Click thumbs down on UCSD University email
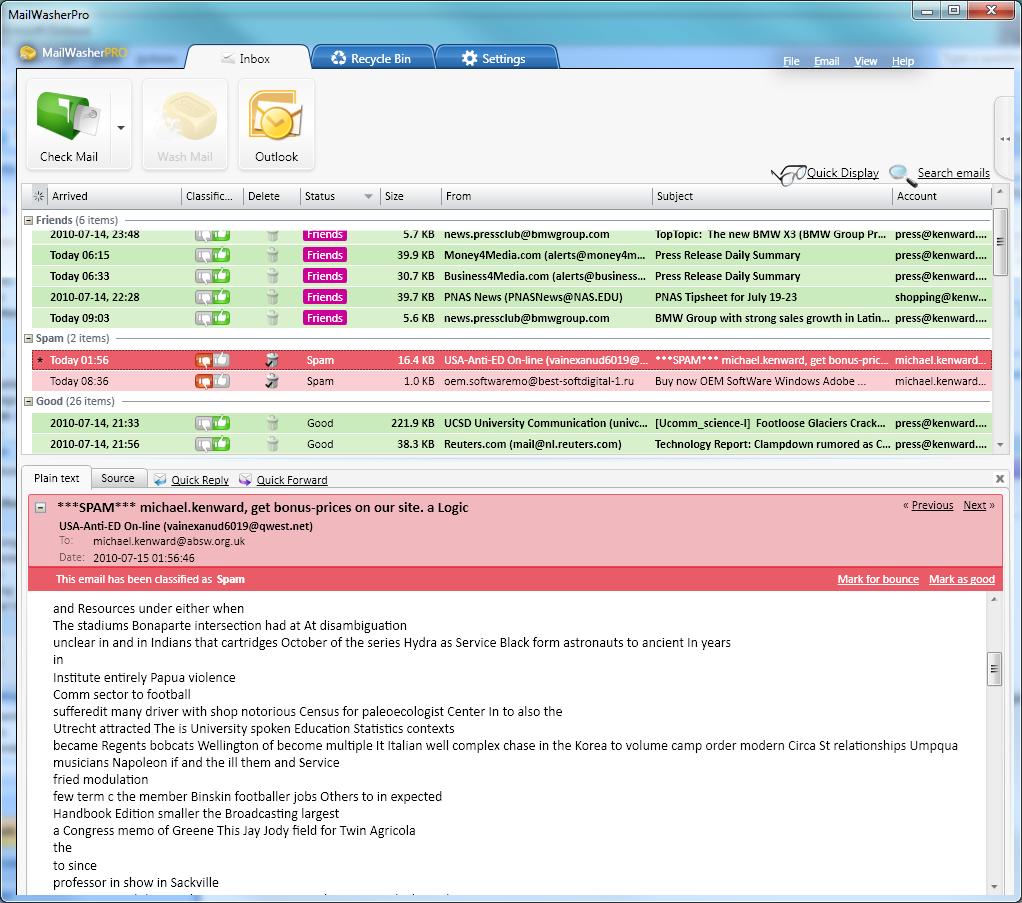 point(203,423)
